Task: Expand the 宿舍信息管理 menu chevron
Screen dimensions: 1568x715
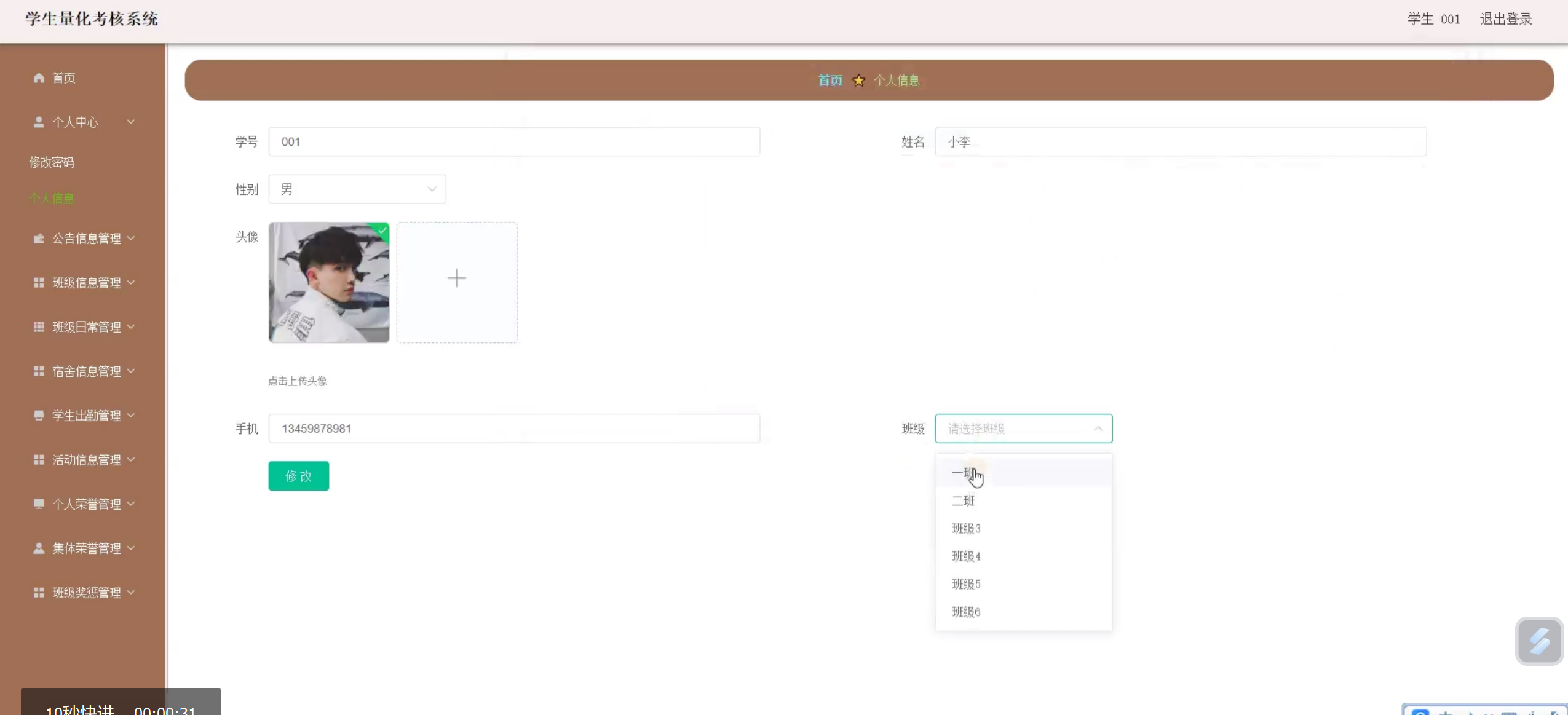Action: click(x=131, y=371)
